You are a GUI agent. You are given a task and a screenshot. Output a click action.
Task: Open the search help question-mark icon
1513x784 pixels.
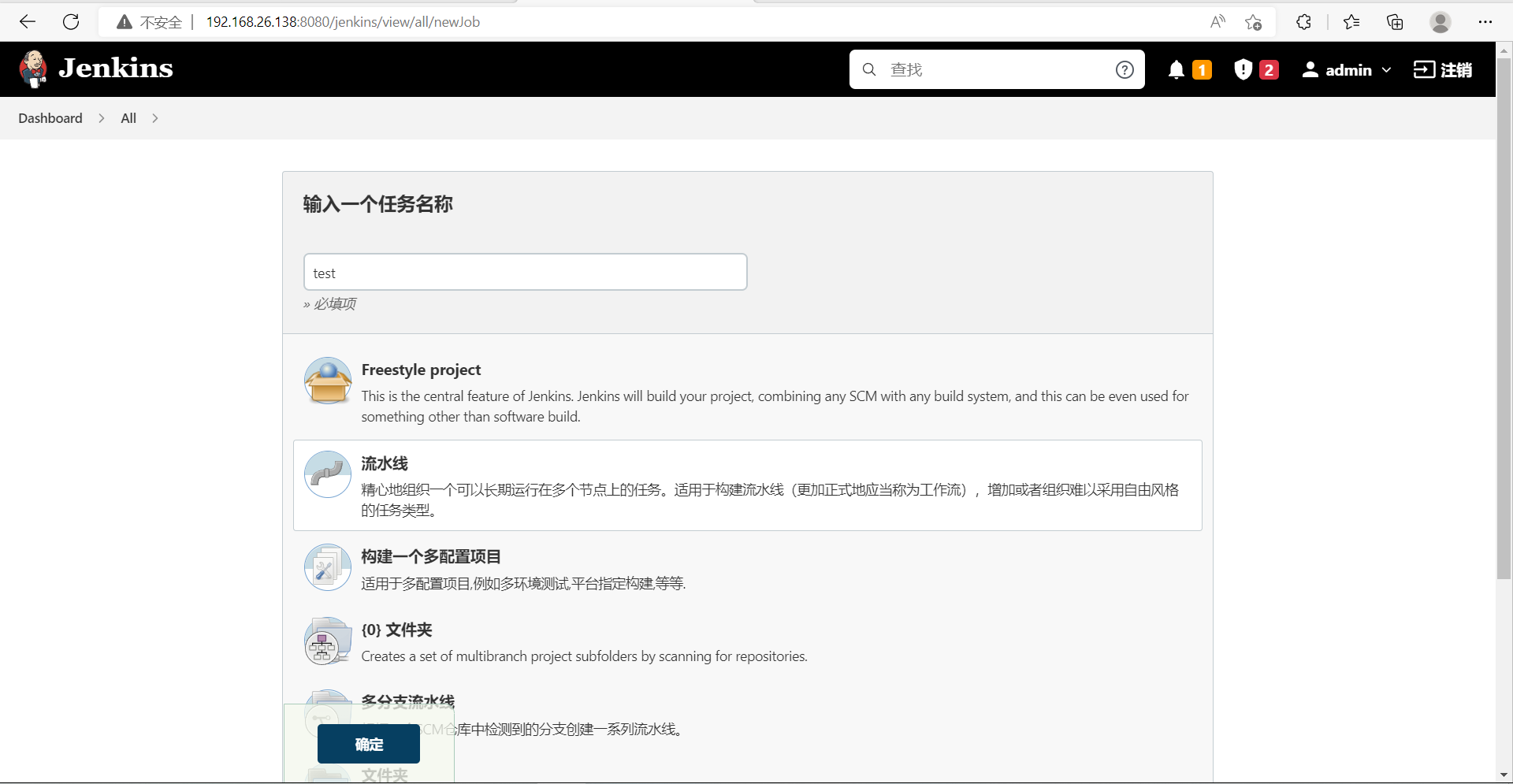[1125, 70]
